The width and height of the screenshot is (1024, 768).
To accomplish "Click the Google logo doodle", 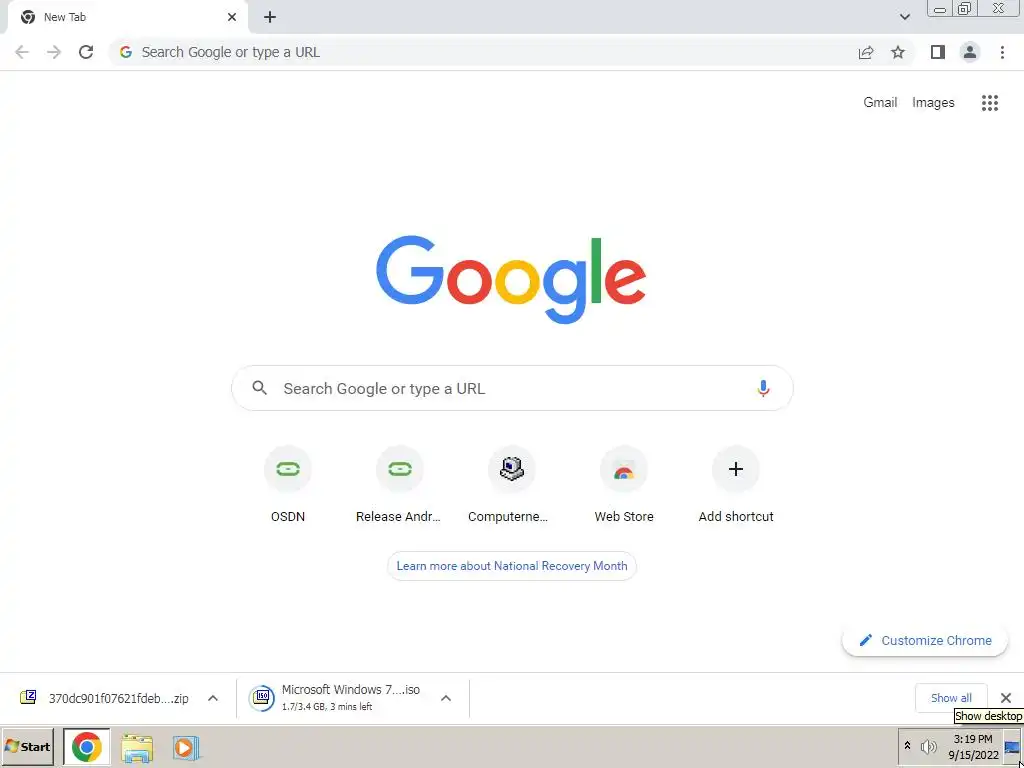I will click(x=511, y=279).
